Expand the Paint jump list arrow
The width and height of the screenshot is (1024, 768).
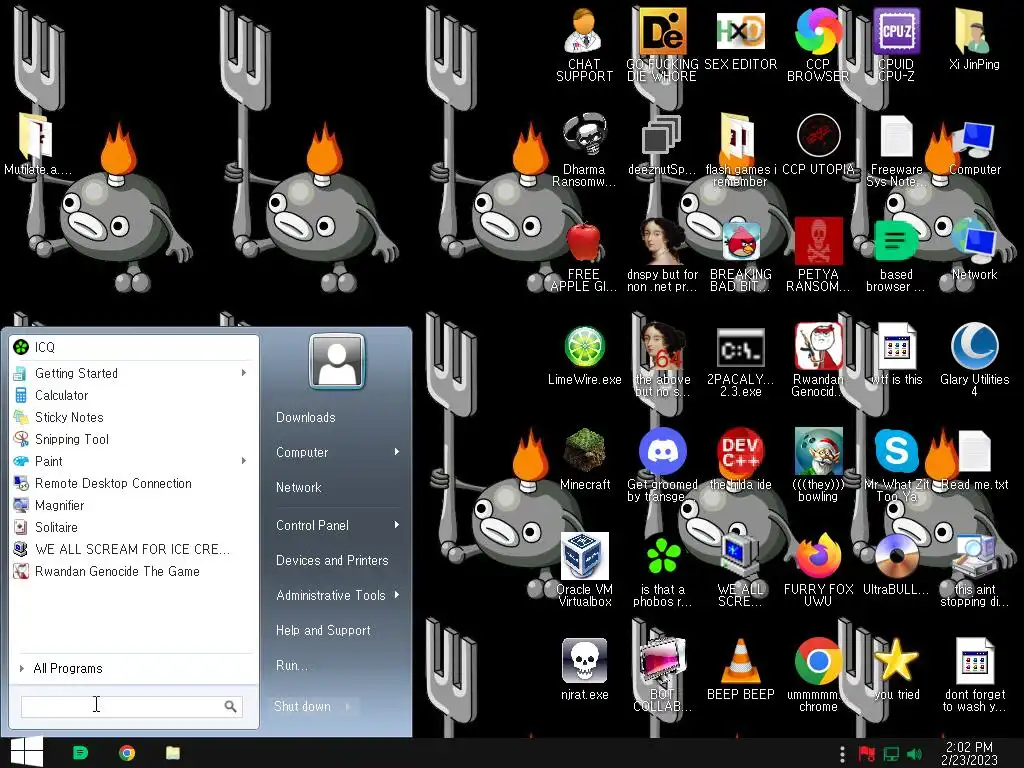coord(244,461)
